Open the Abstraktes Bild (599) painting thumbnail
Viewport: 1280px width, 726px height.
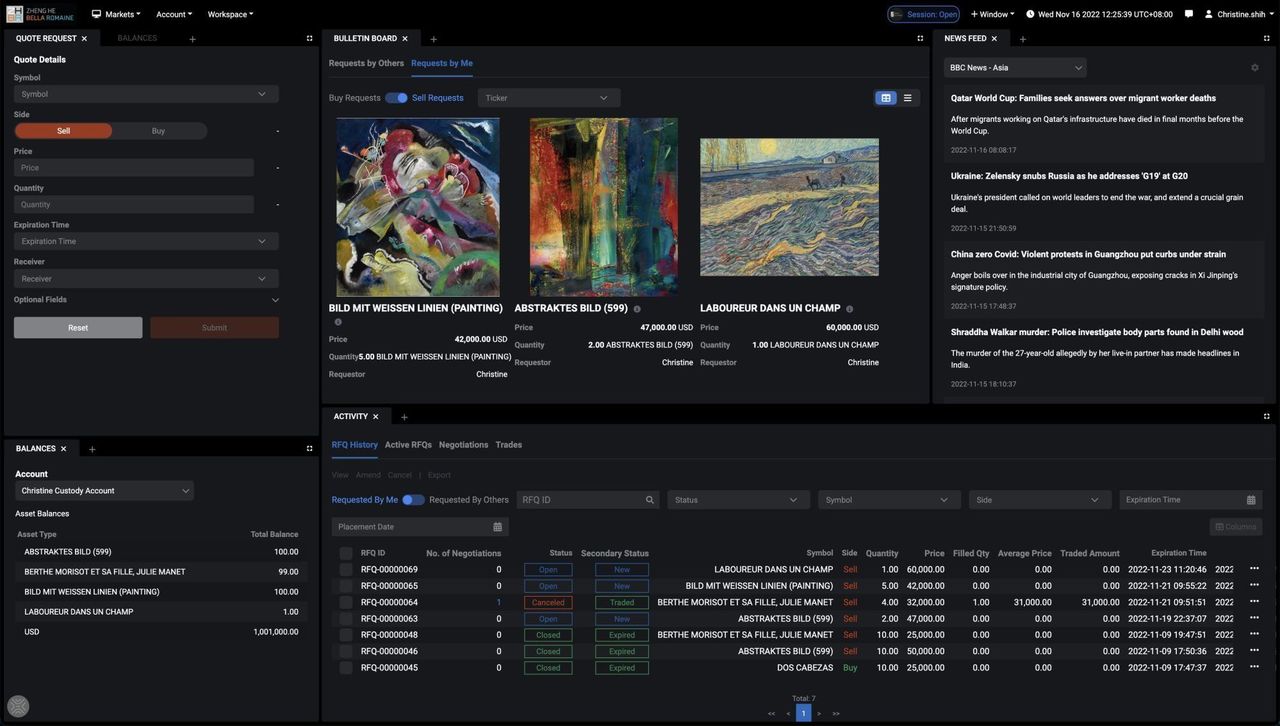(604, 207)
